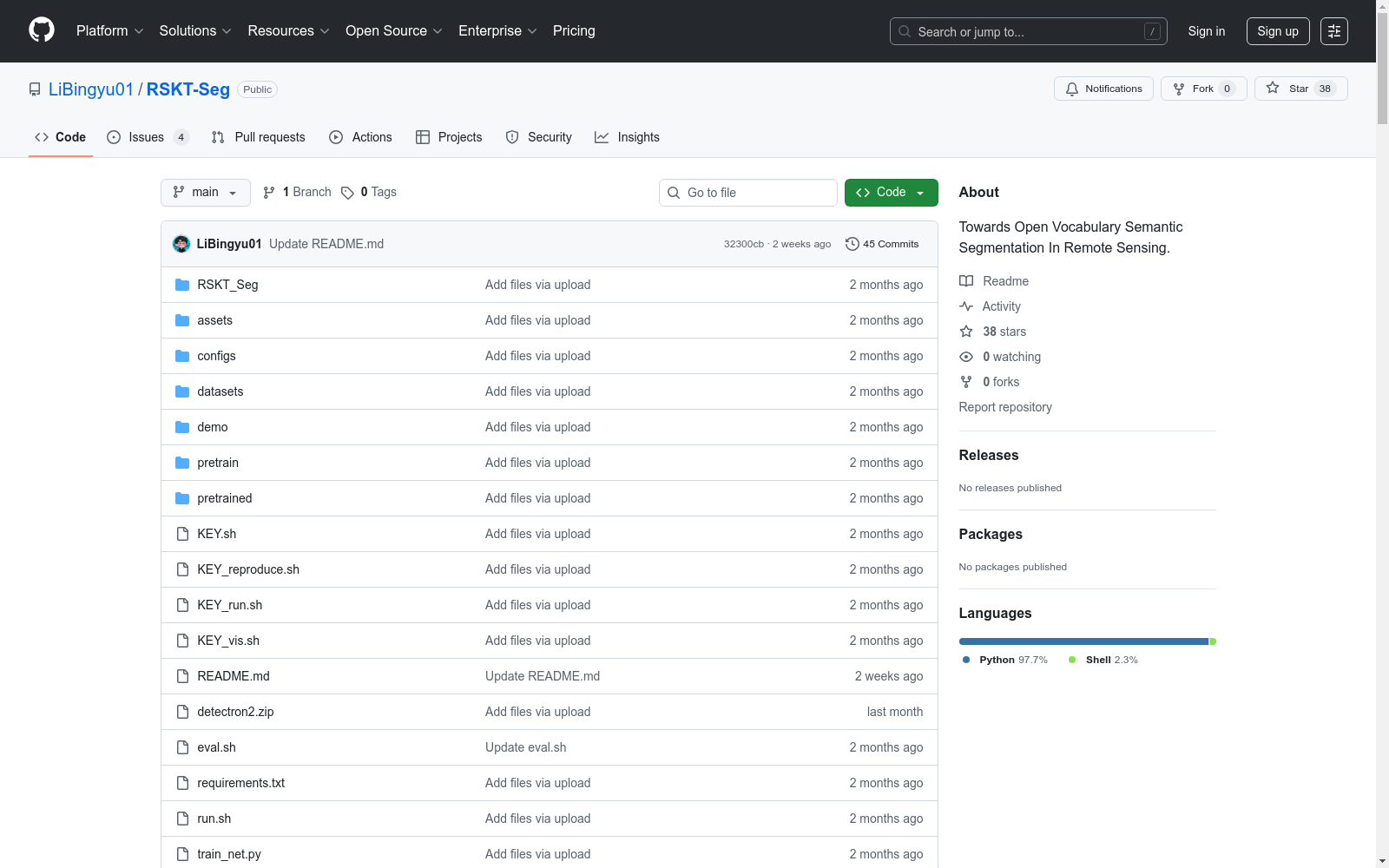Screen dimensions: 1389x868
Task: Open the Projects tab
Action: [x=449, y=137]
